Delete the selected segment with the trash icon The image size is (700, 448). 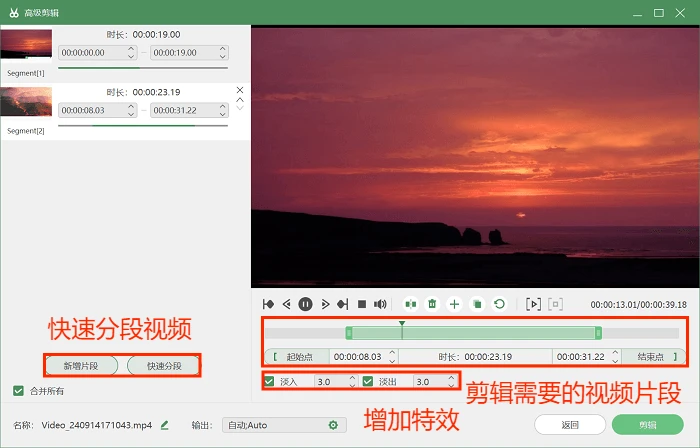432,304
